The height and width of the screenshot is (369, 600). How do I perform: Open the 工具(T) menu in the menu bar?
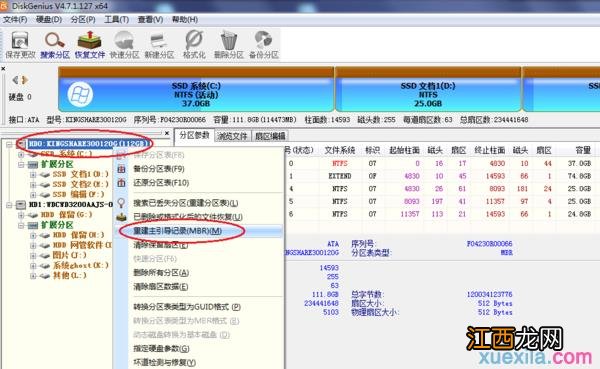(116, 19)
